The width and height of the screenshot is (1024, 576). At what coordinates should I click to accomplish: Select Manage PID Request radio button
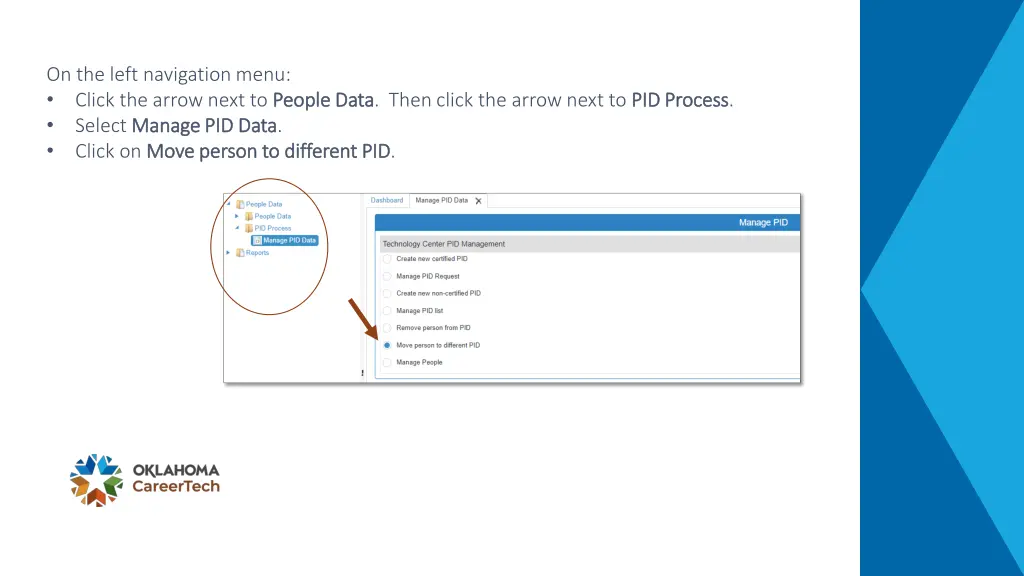387,276
